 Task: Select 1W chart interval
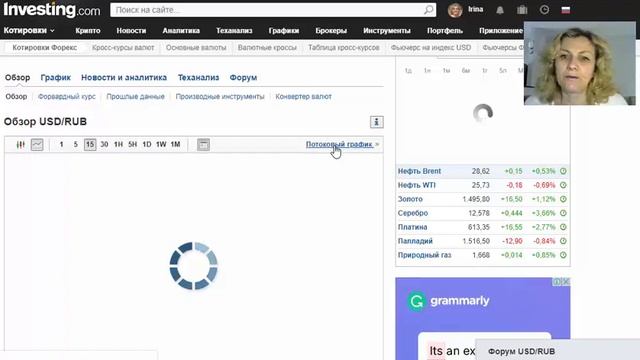(x=161, y=144)
